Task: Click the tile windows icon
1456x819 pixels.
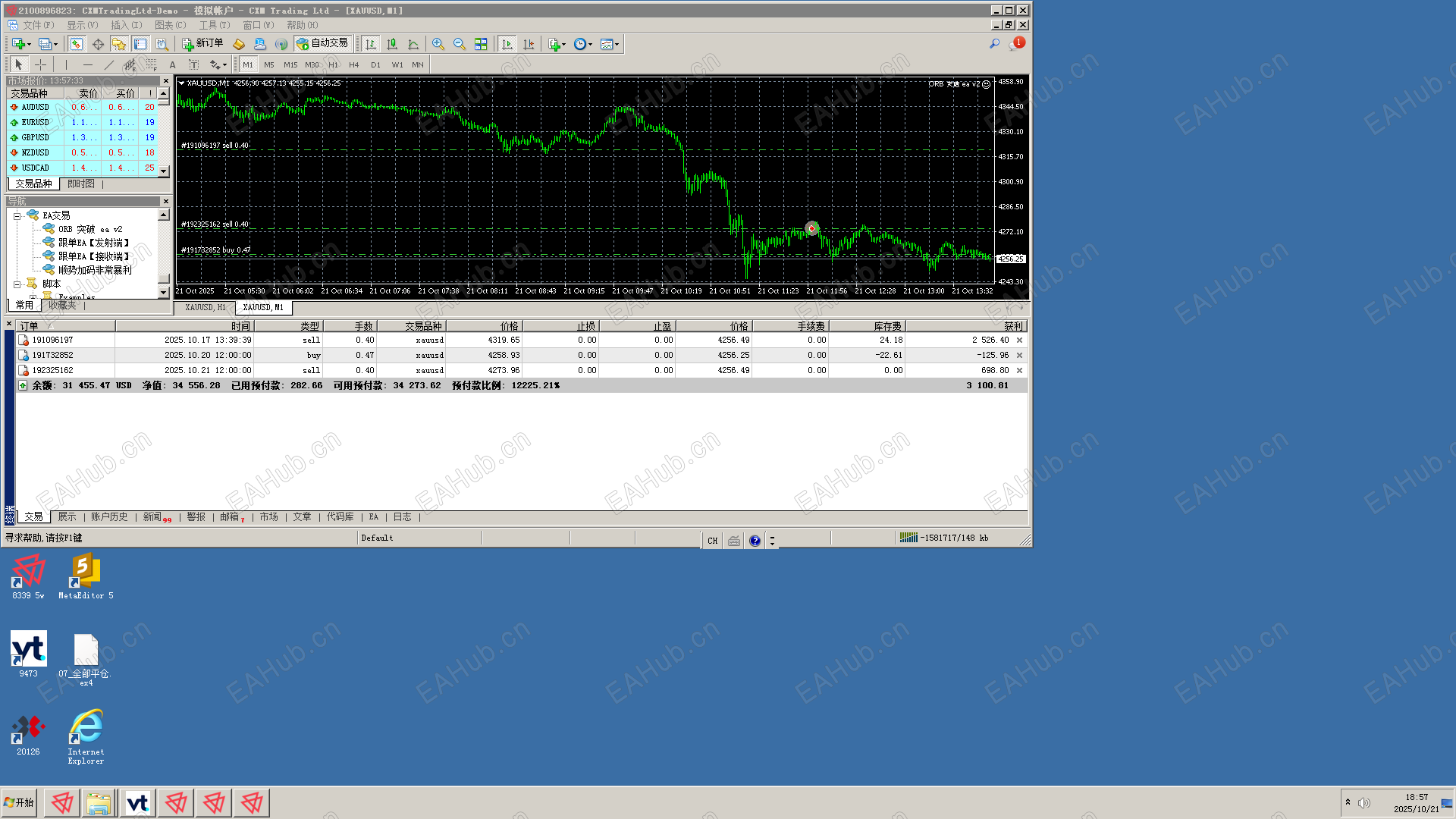Action: coord(480,44)
